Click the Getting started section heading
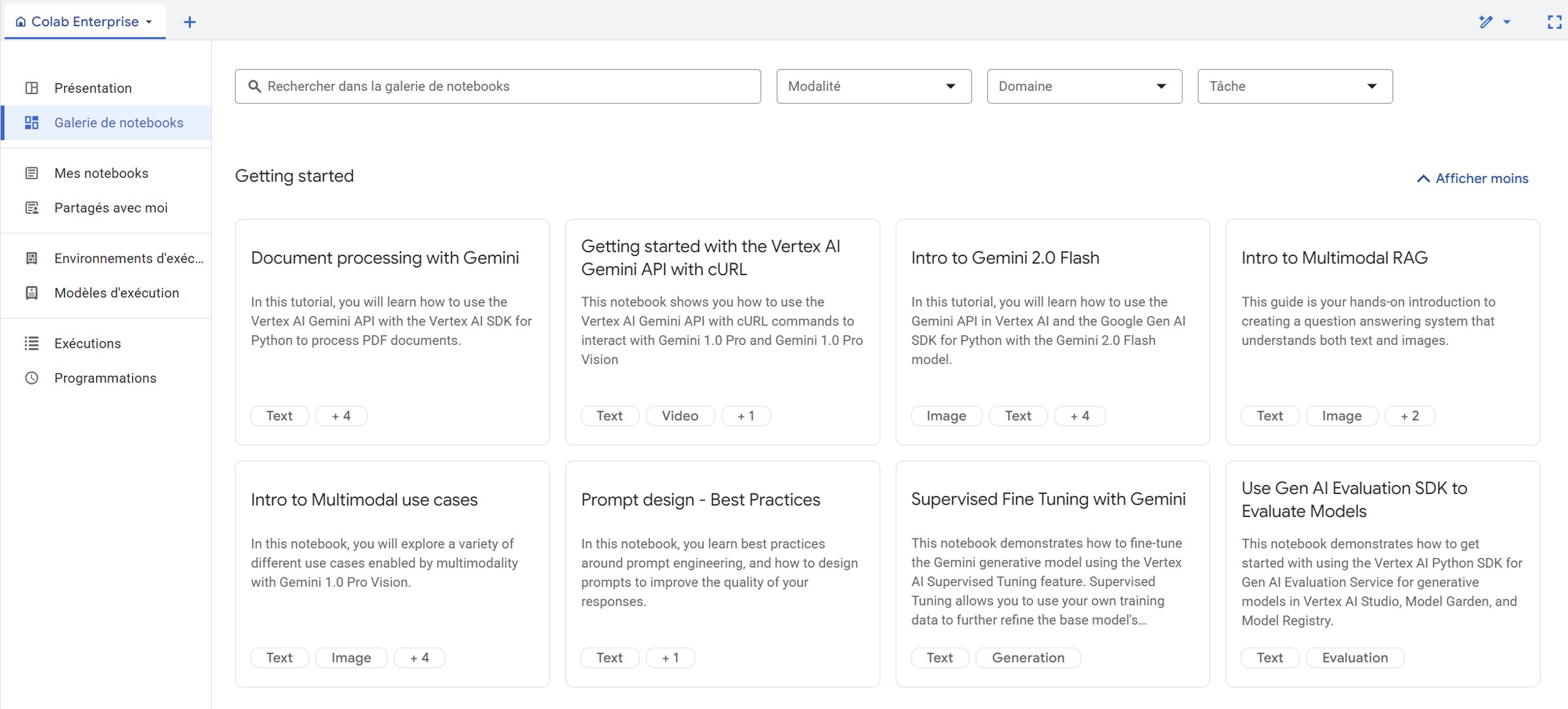This screenshot has height=709, width=1568. (295, 176)
